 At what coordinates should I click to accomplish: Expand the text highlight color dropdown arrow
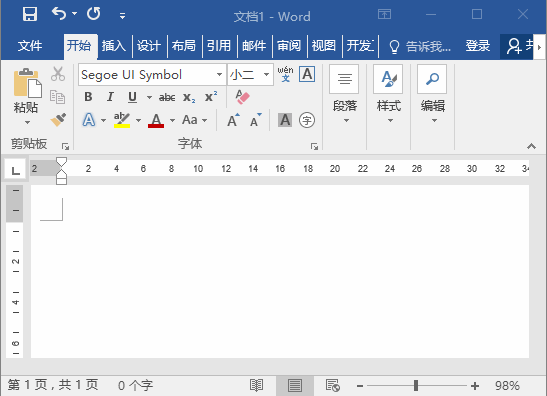[138, 120]
